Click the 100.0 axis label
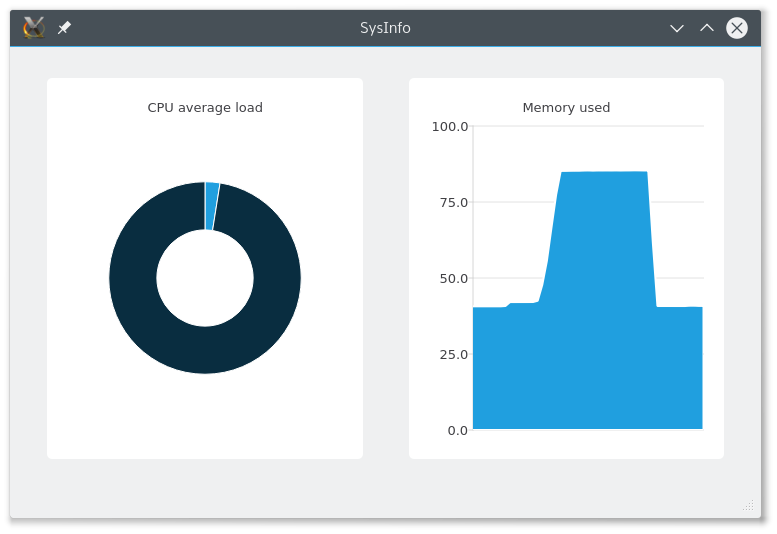 point(450,126)
